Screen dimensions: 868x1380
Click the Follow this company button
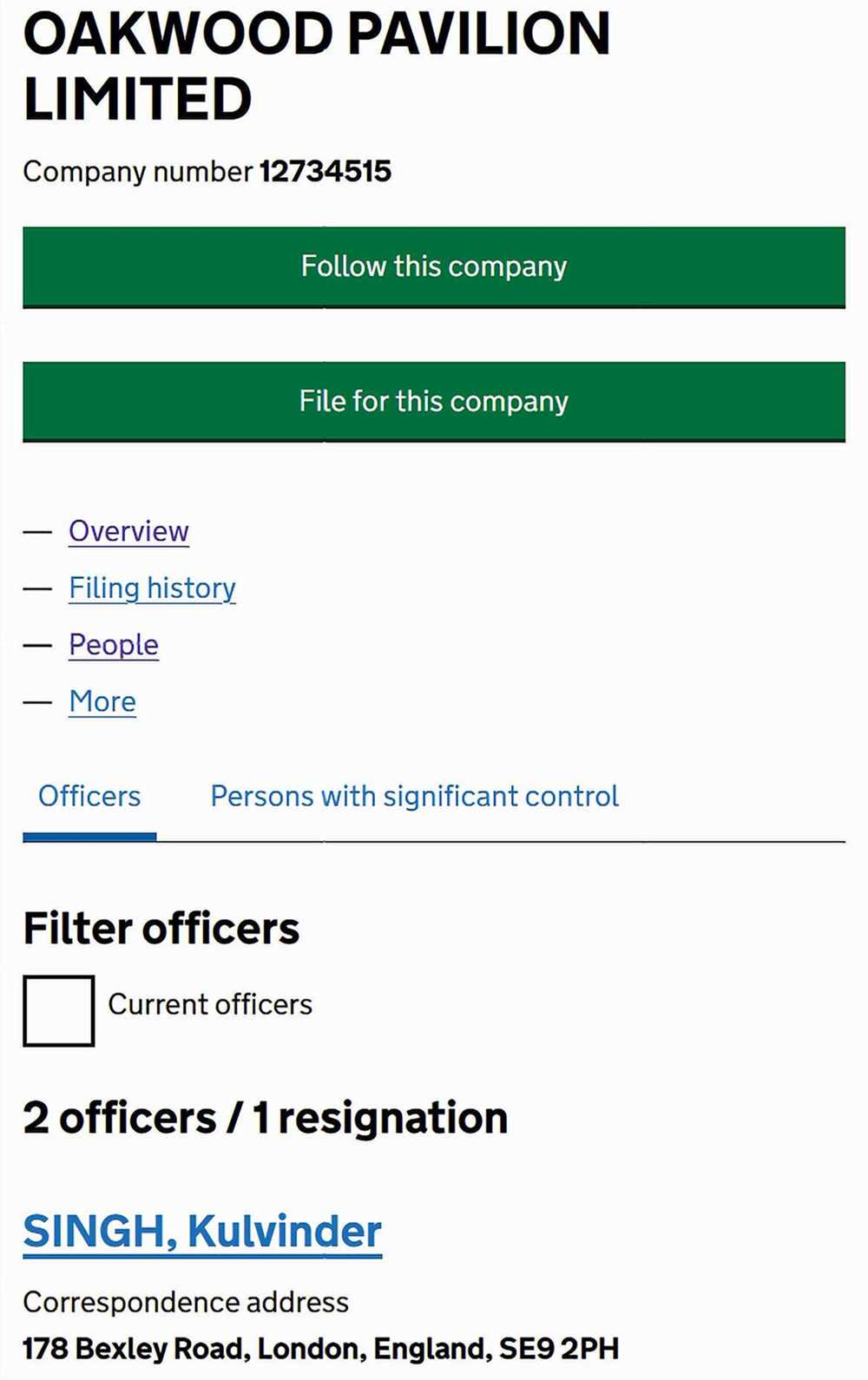(434, 267)
